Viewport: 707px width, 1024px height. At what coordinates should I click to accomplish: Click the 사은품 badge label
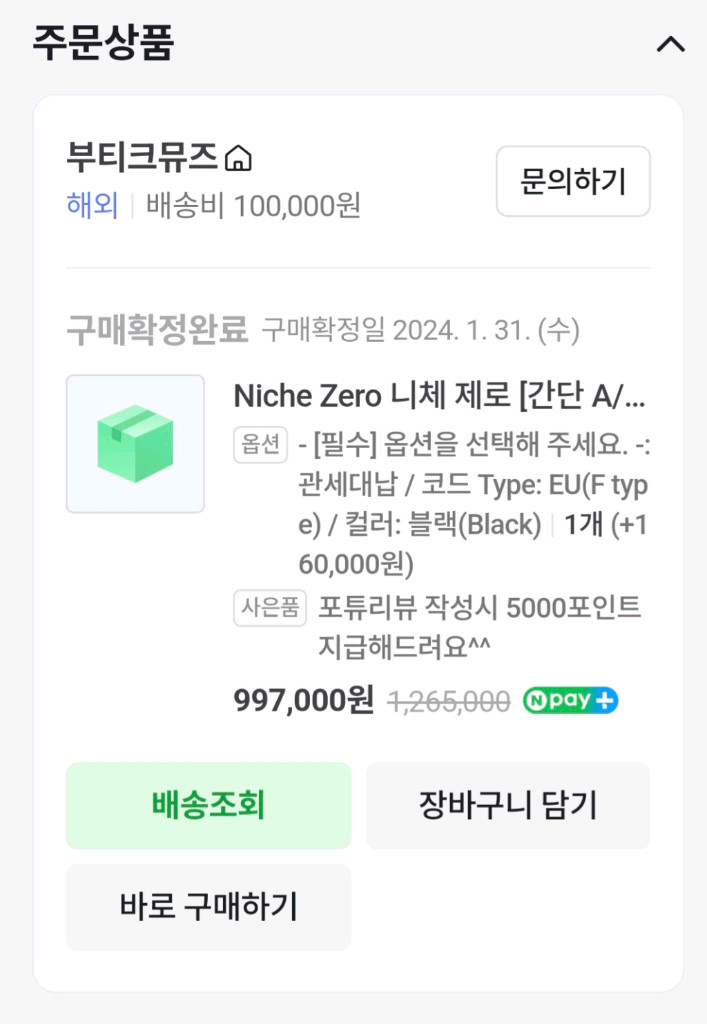click(270, 608)
